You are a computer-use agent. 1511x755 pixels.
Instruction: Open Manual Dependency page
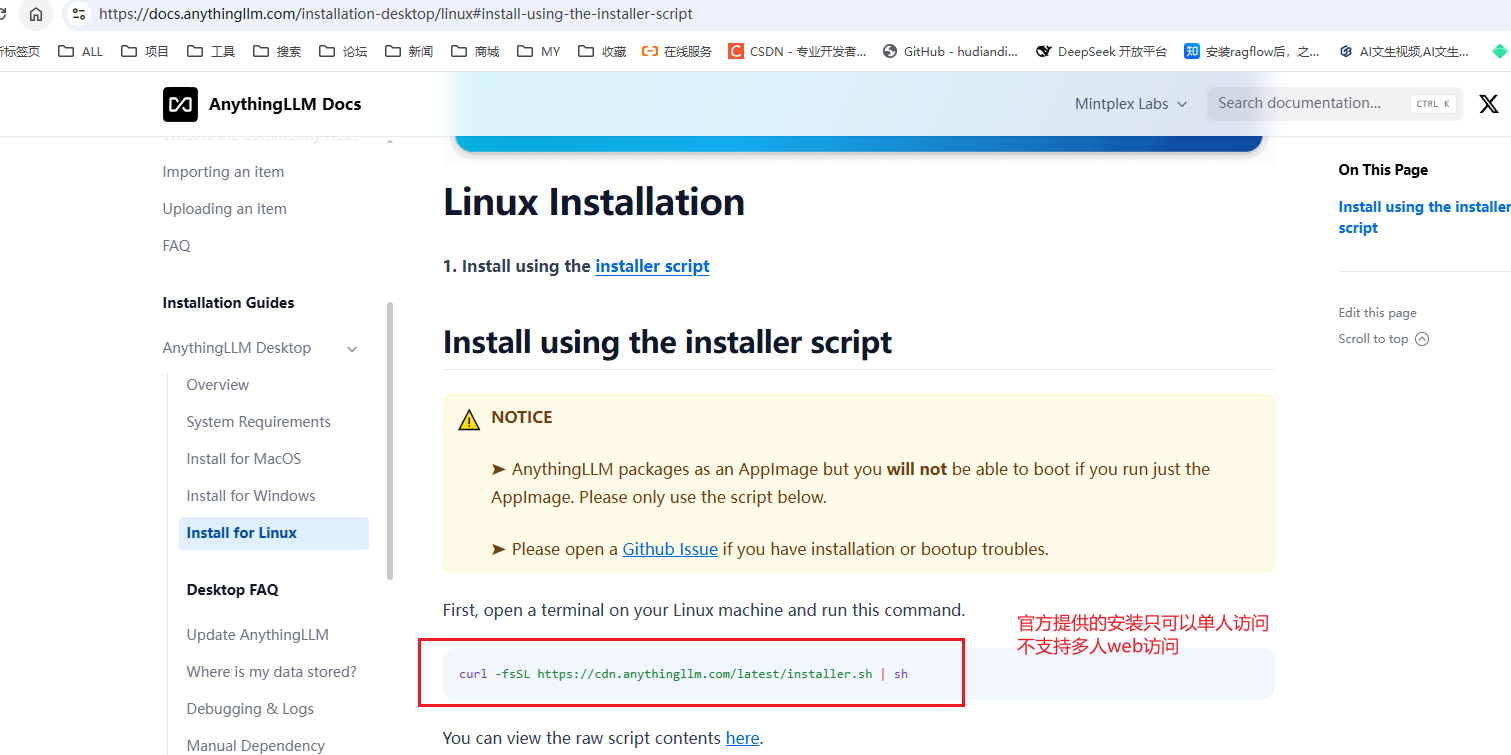click(255, 745)
